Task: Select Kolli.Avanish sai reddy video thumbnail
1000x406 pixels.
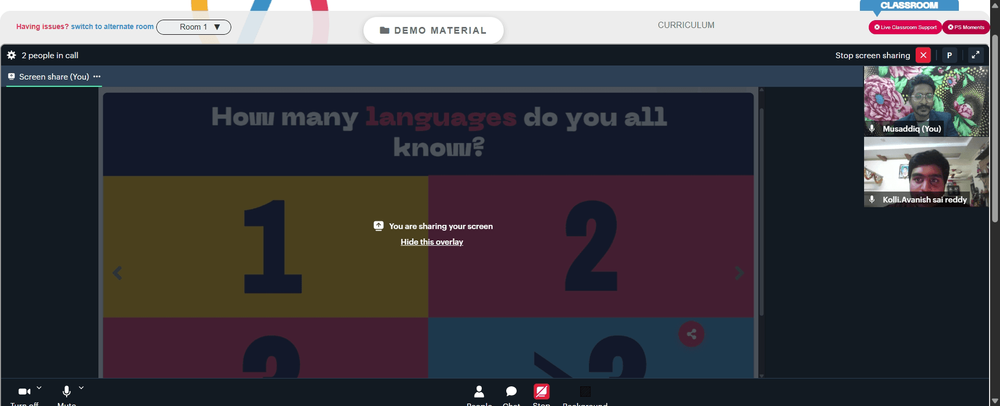Action: click(x=926, y=172)
